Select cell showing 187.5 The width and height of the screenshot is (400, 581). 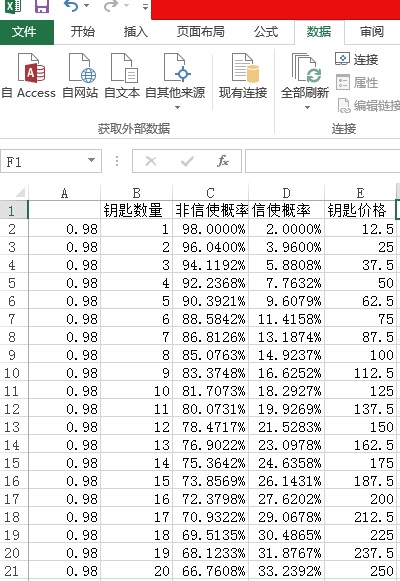click(x=360, y=481)
